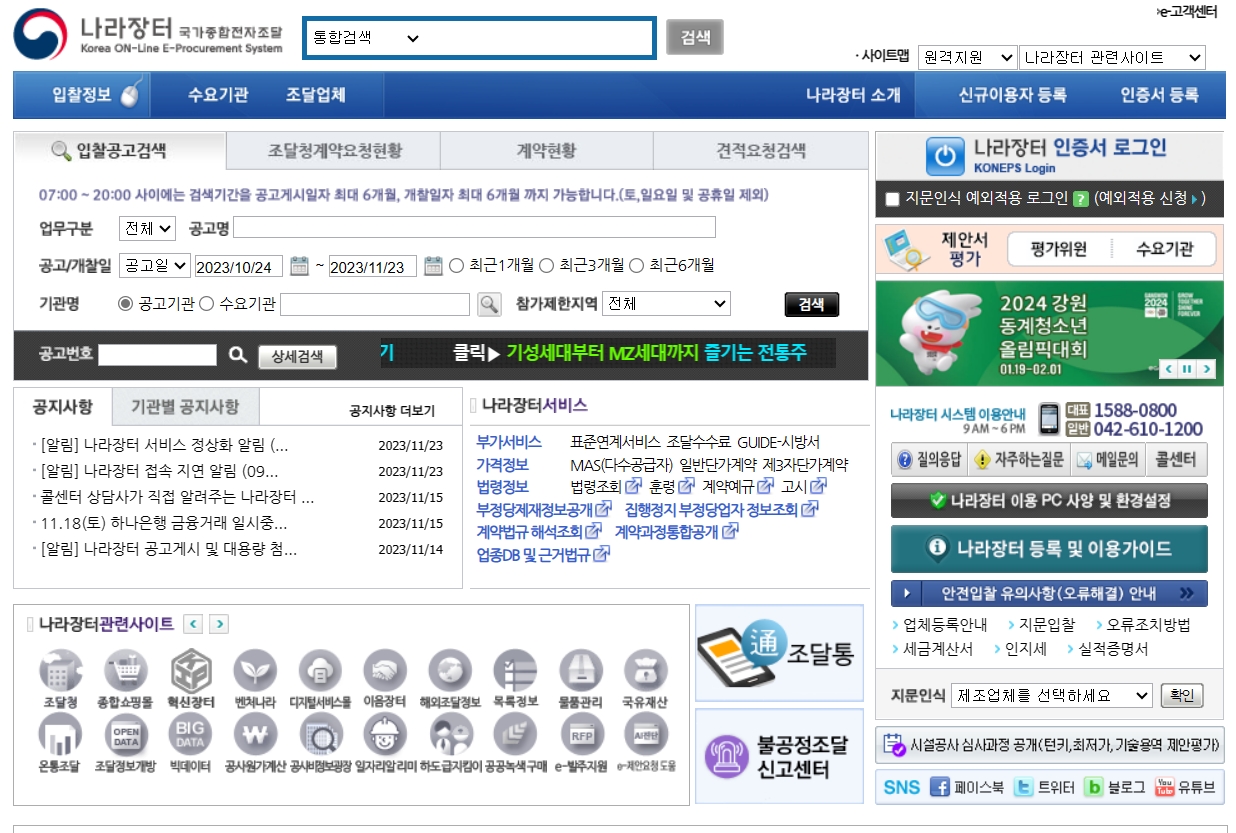The image size is (1236, 833).
Task: Open the 제조업체를 선택하세요 dropdown
Action: pyautogui.click(x=1051, y=695)
